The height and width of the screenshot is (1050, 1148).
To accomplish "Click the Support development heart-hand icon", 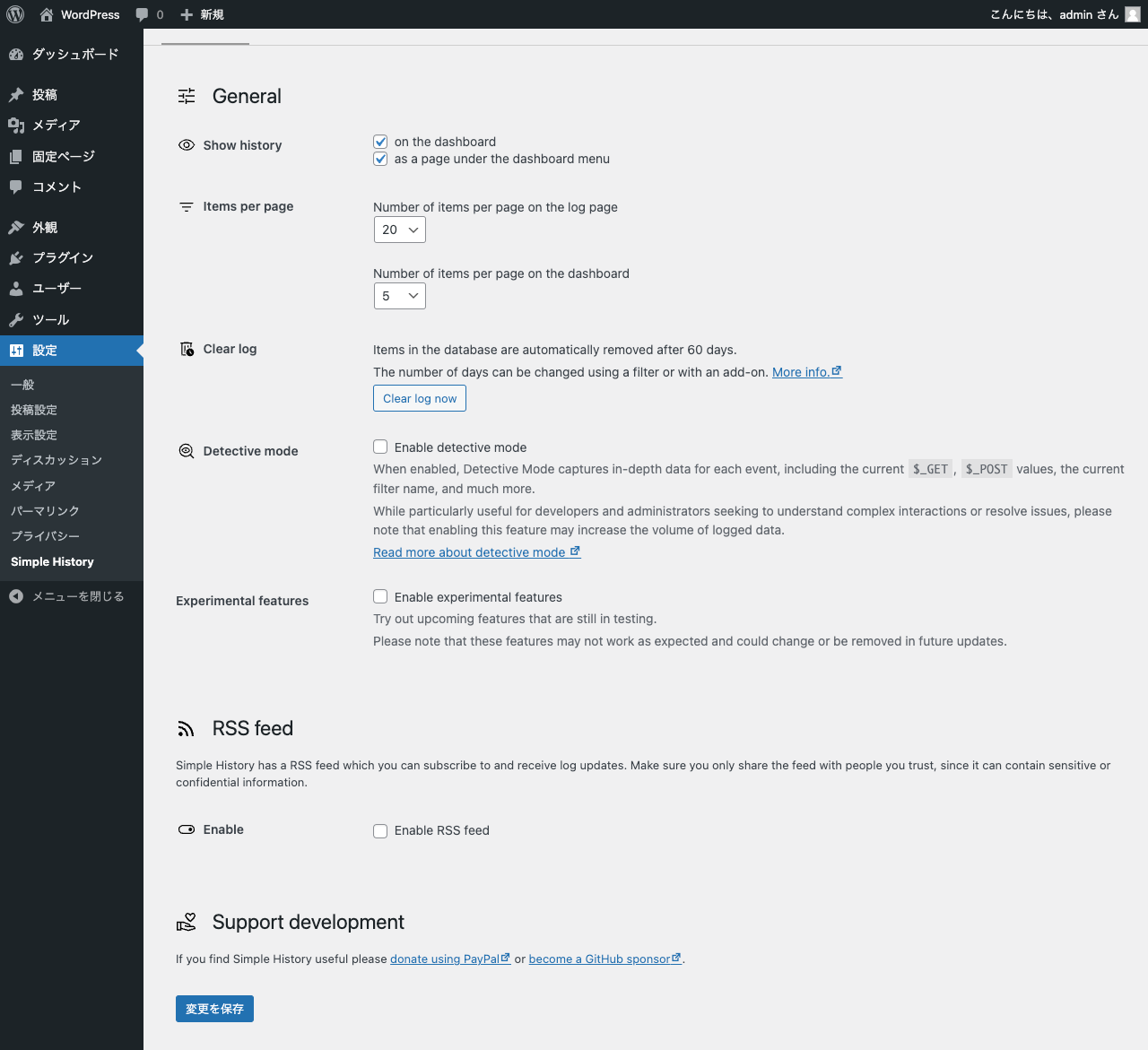I will pyautogui.click(x=187, y=922).
